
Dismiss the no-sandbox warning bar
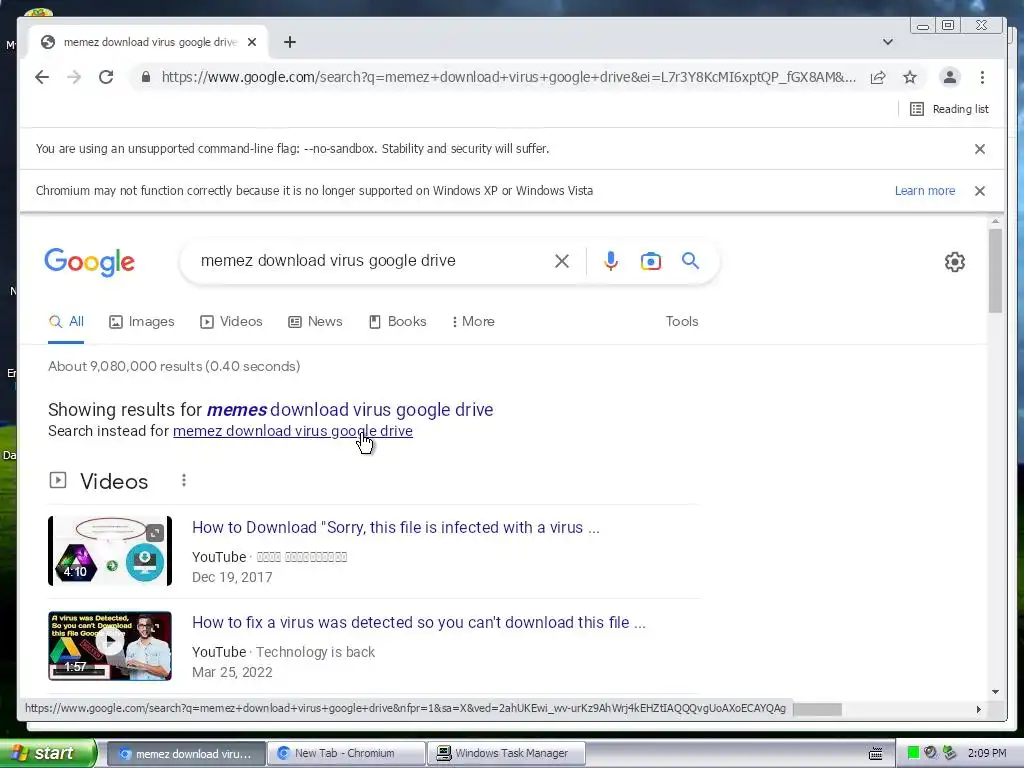point(980,149)
